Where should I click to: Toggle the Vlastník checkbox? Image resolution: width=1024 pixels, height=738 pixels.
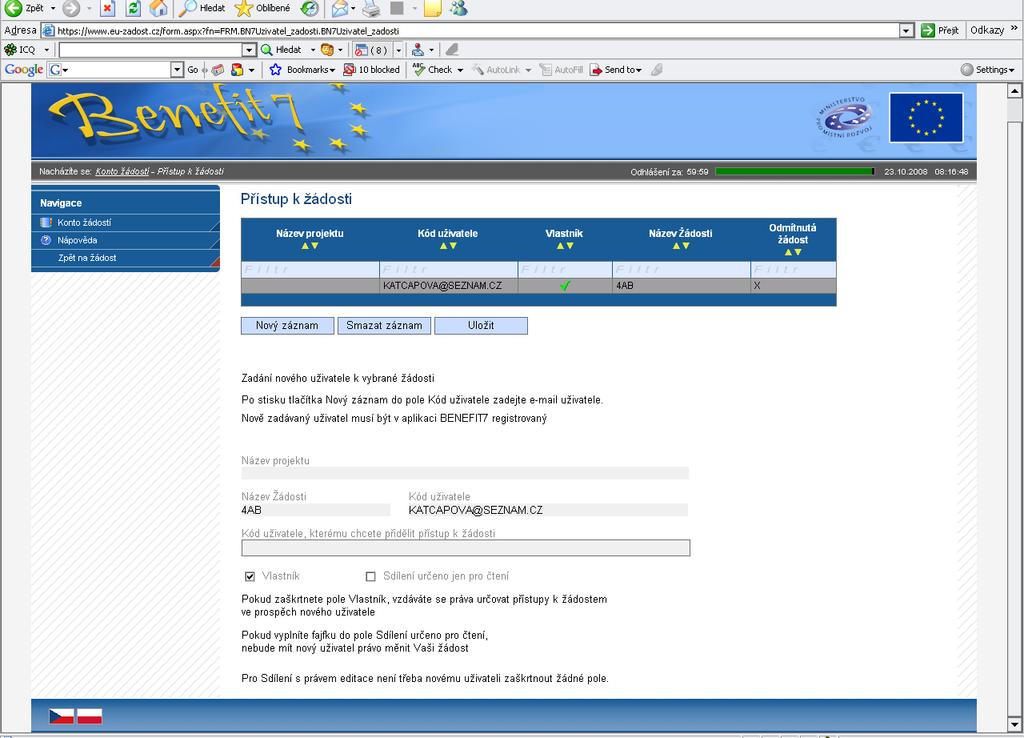249,576
